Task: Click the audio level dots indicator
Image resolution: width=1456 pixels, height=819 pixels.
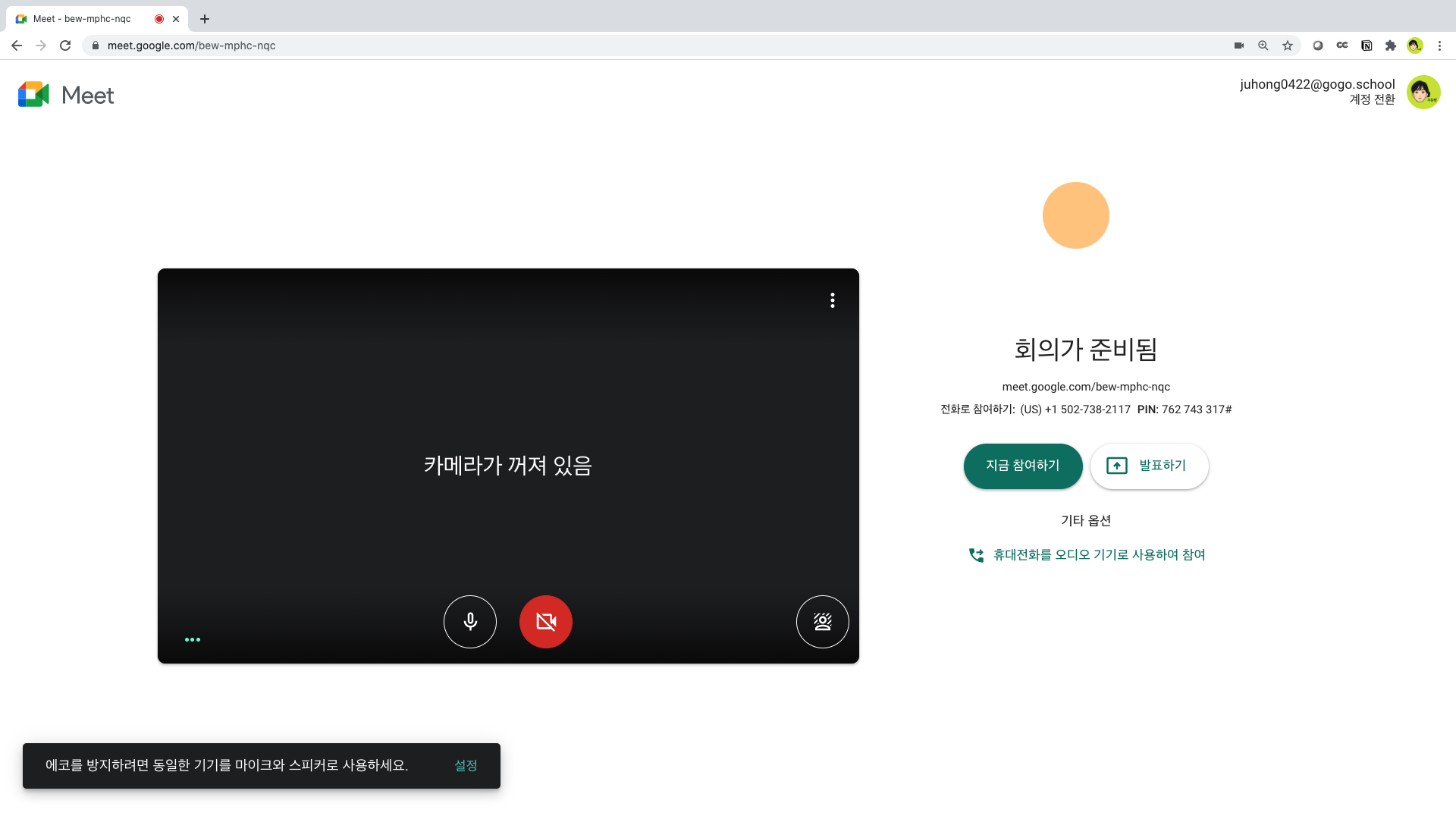Action: pyautogui.click(x=193, y=639)
